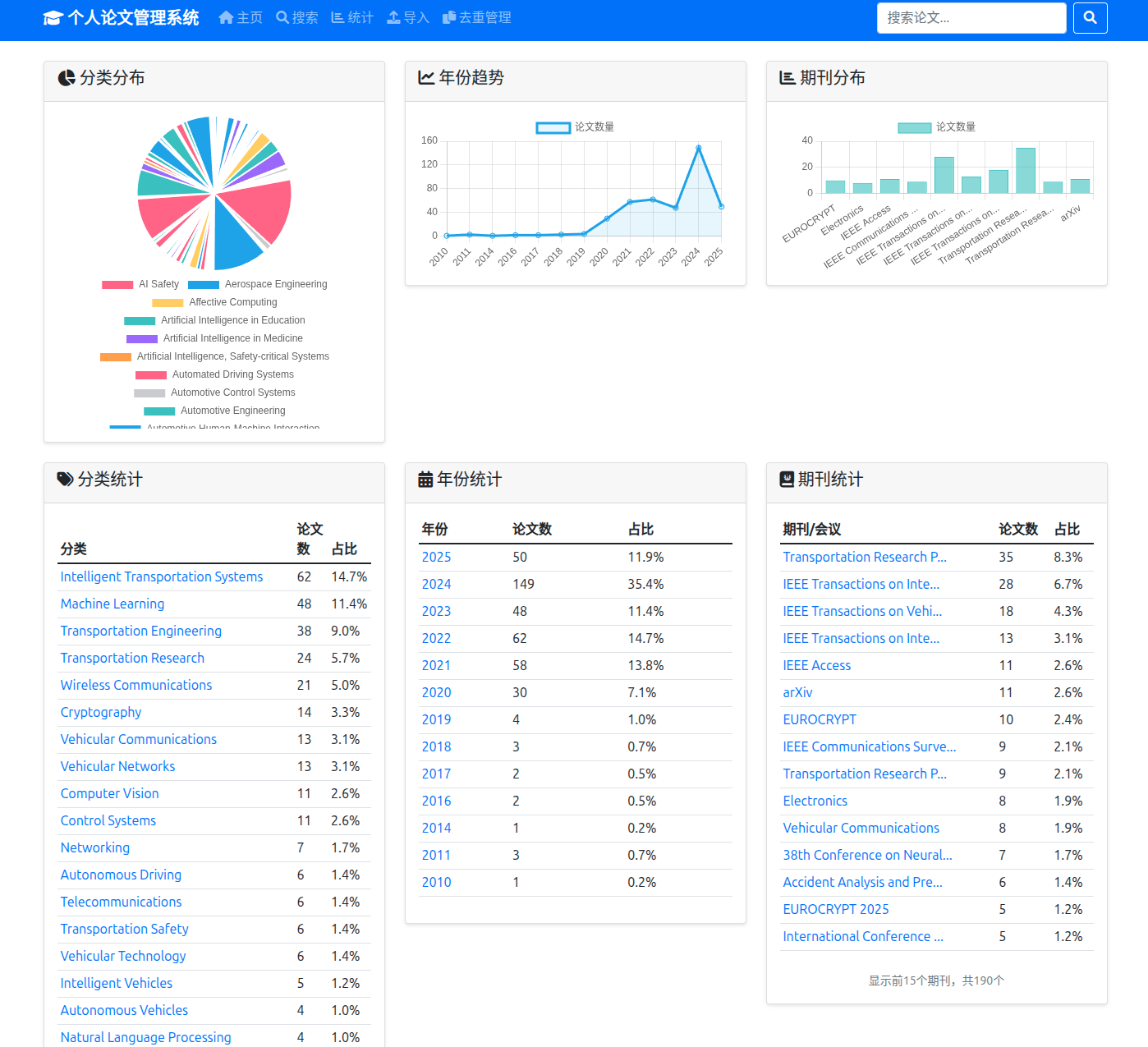Click the import upload icon in navbar
Screen dimensions: 1148x1047
393,17
